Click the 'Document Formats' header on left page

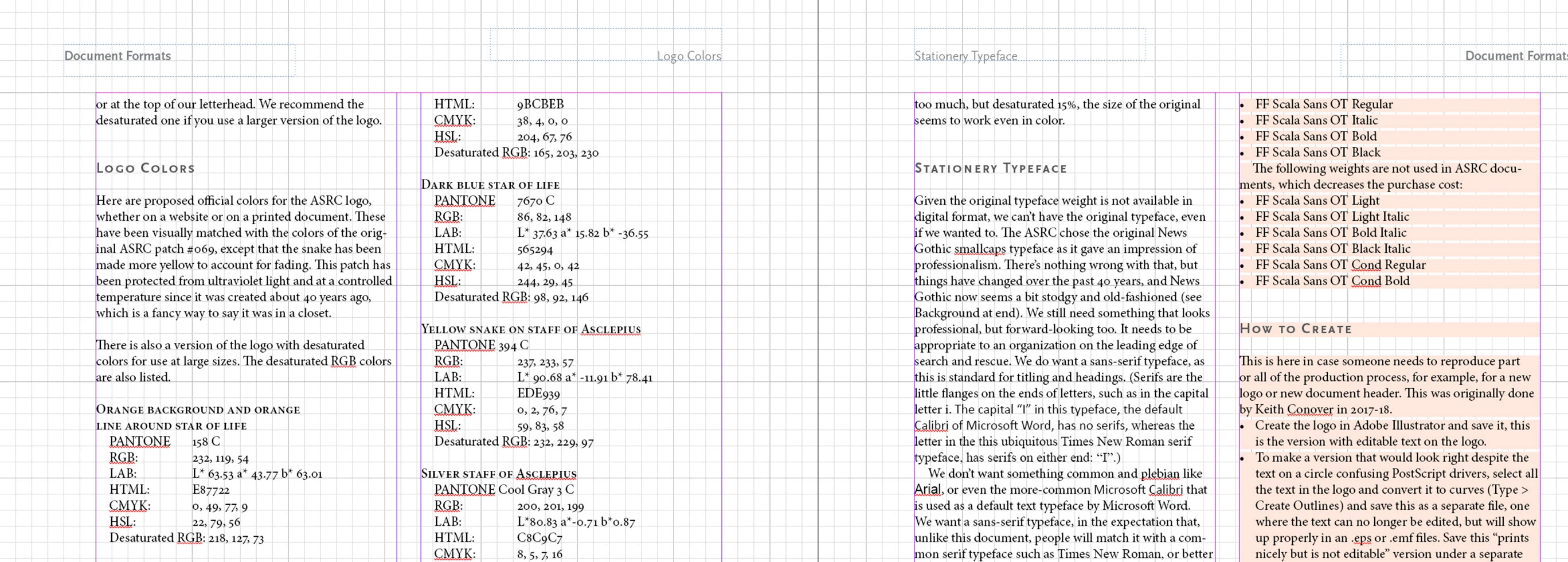click(x=118, y=56)
